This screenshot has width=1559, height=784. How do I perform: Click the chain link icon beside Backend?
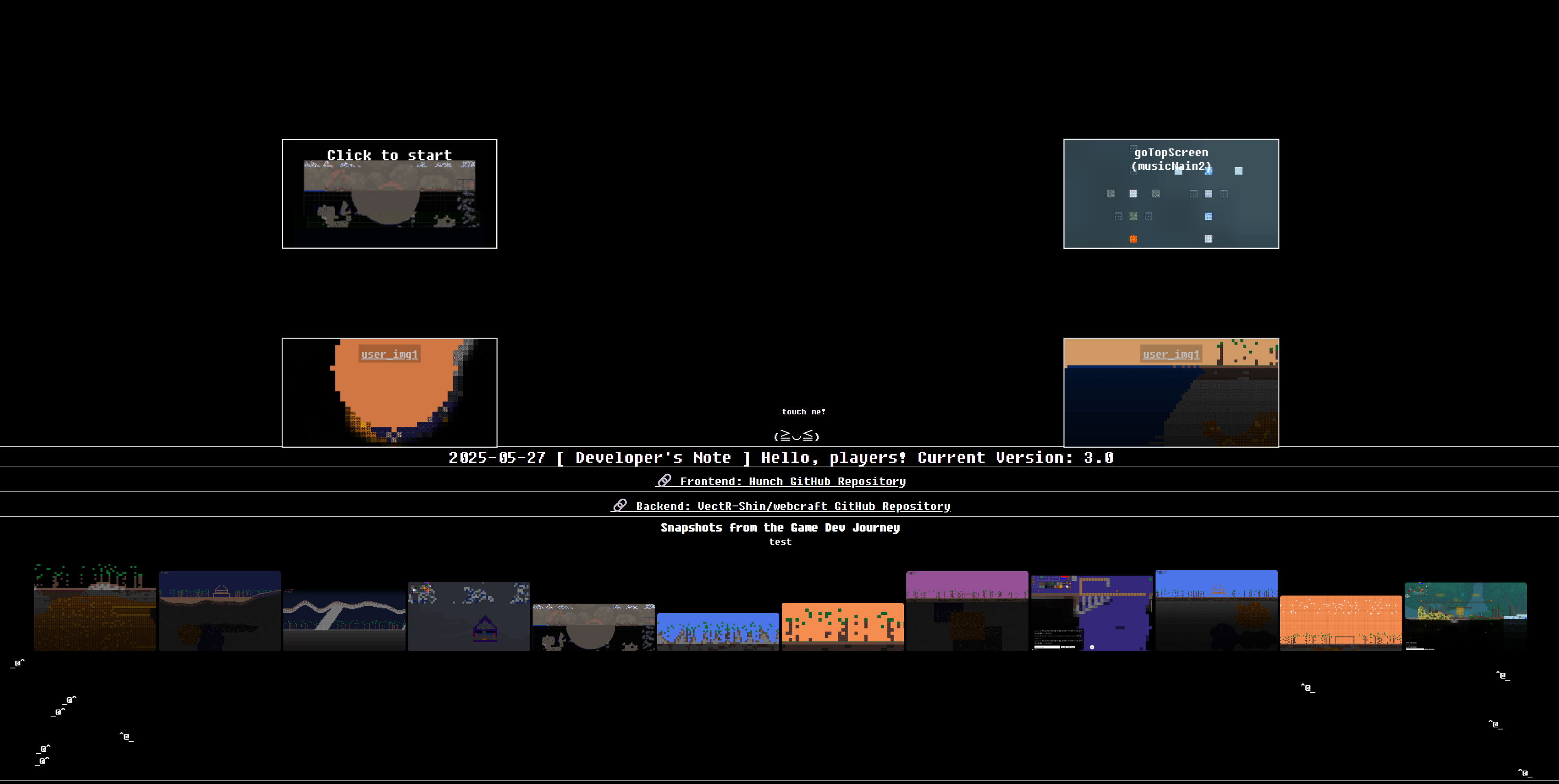pos(620,505)
